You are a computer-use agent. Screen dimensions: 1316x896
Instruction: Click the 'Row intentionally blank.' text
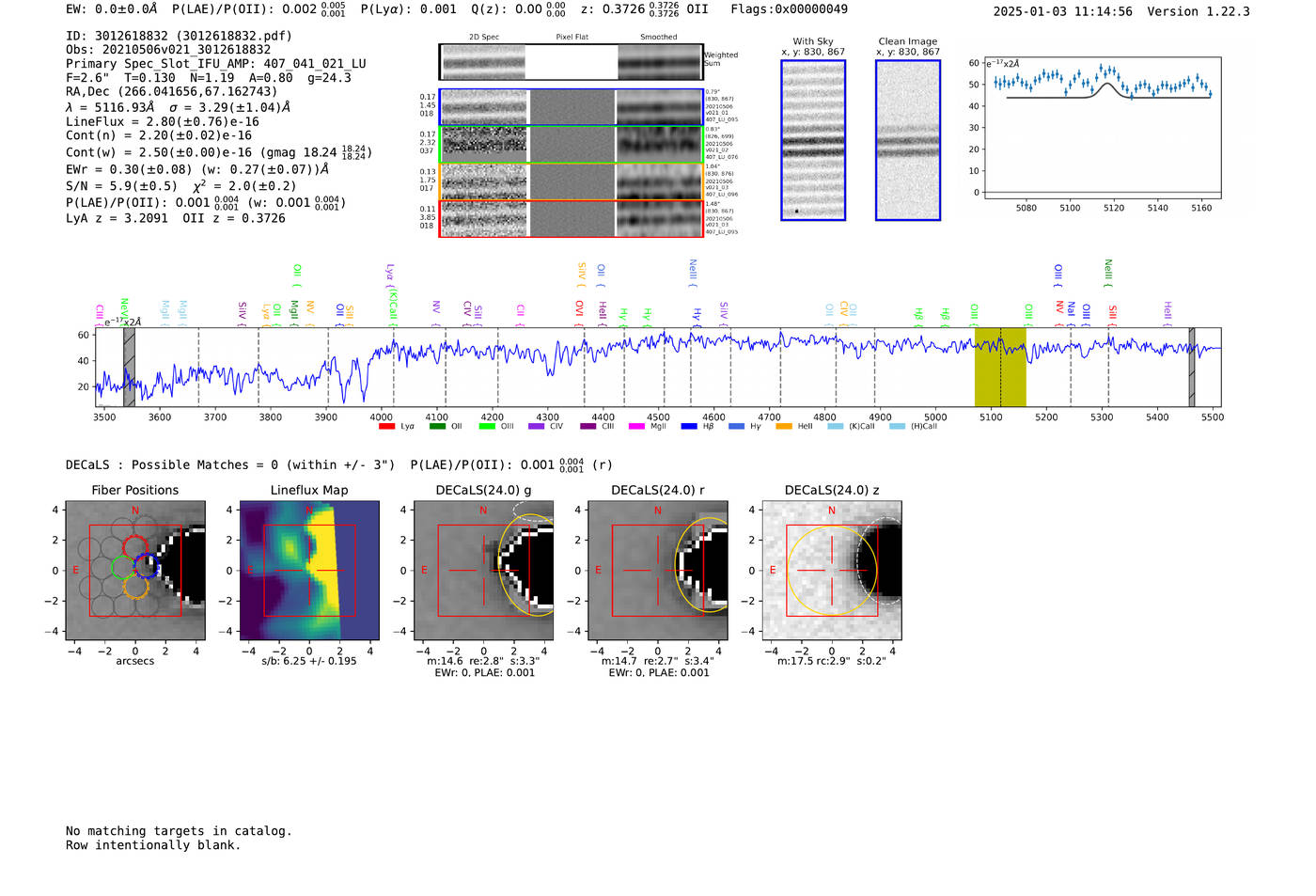[153, 845]
